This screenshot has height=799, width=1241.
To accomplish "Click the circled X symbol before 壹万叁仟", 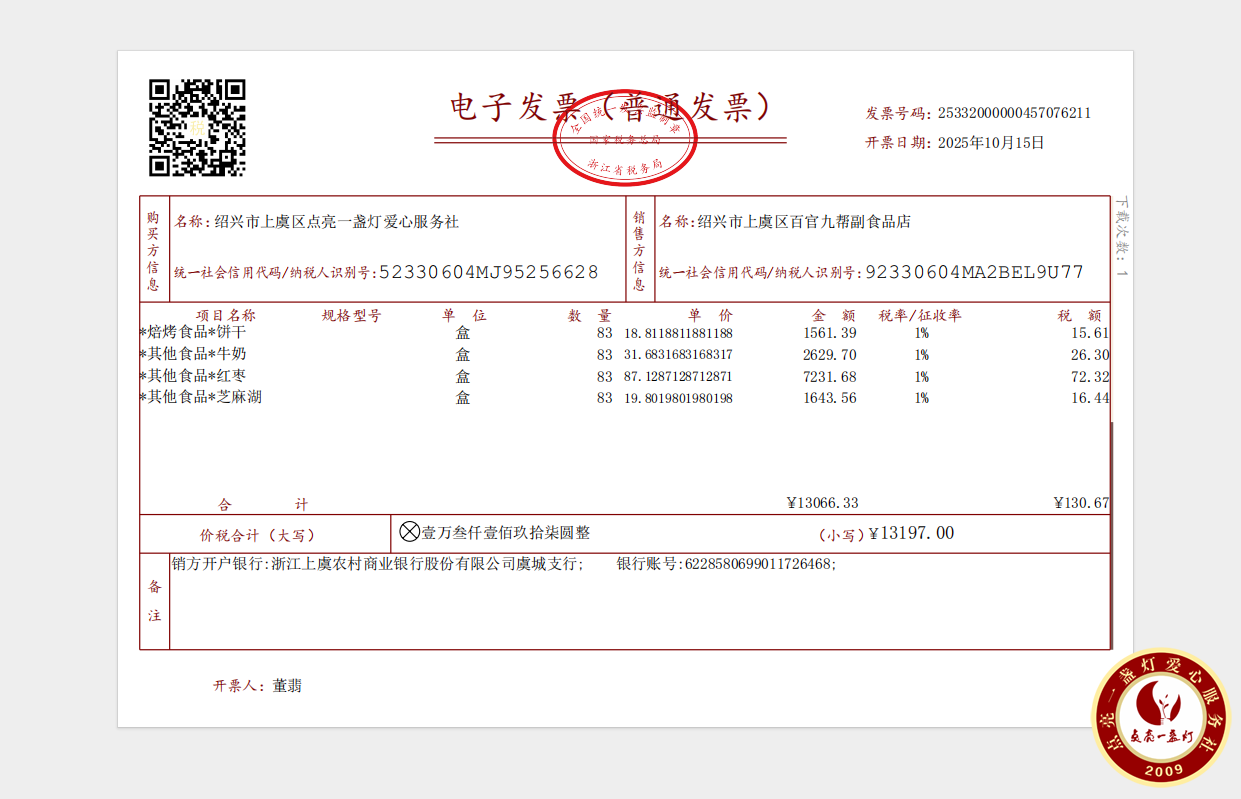I will point(409,532).
